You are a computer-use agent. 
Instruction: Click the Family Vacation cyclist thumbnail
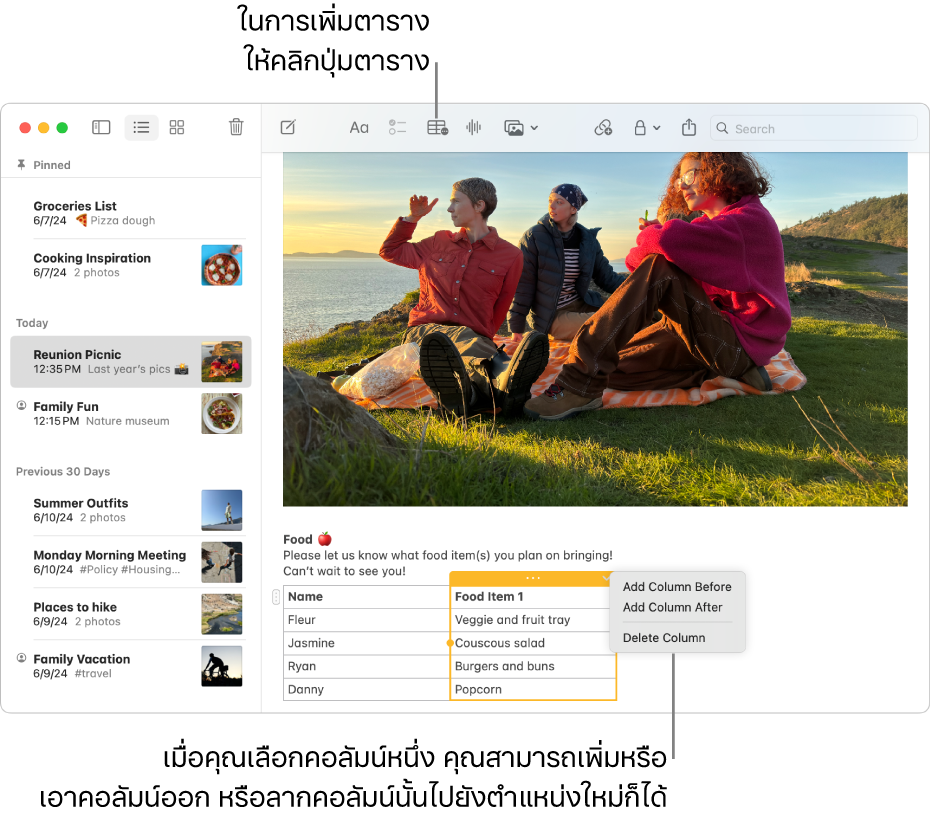(221, 666)
